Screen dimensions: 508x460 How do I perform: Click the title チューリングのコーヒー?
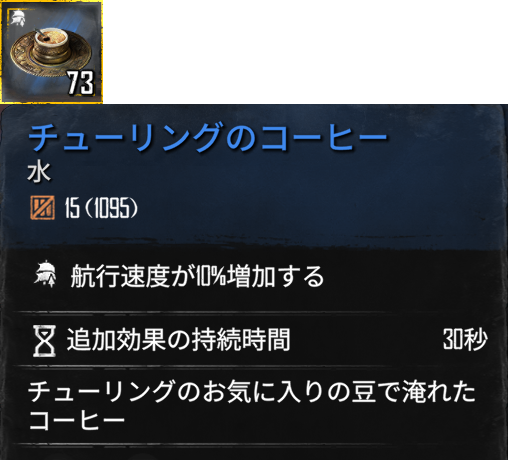click(x=208, y=137)
